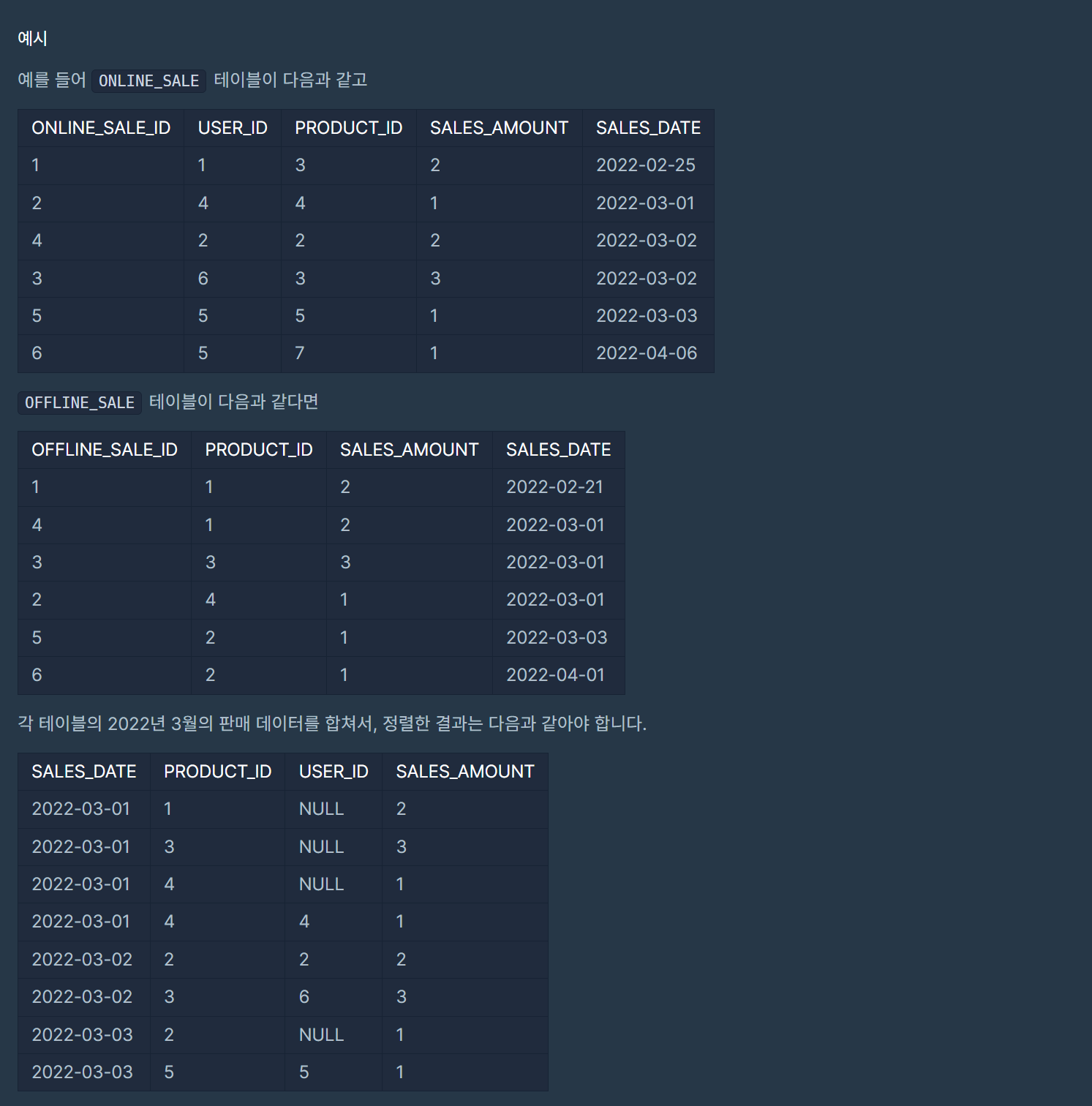This screenshot has height=1106, width=1092.
Task: Select the USER_ID column header
Action: coord(233,127)
